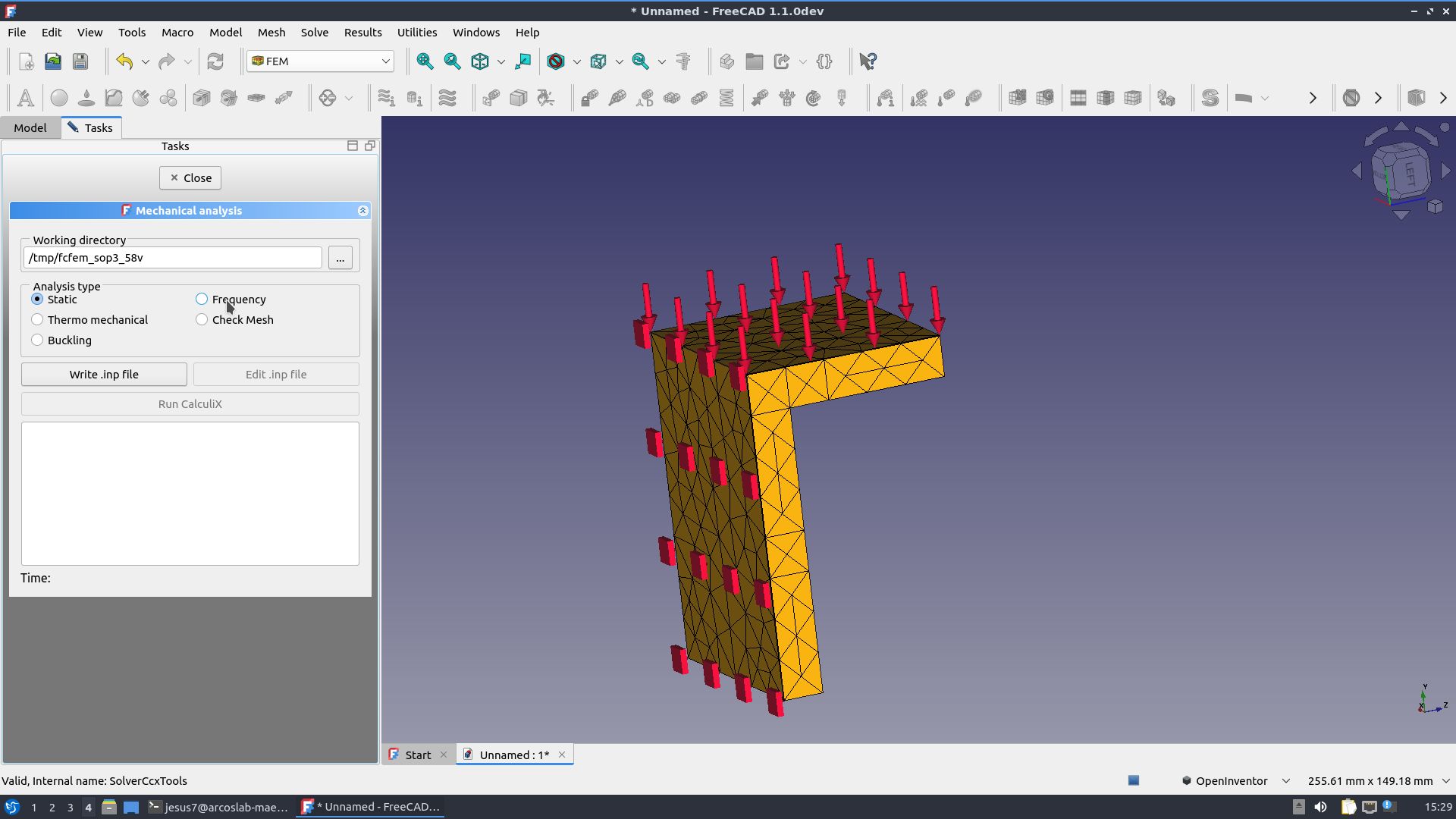Click the Edit .inp file button
This screenshot has height=819, width=1456.
tap(276, 375)
